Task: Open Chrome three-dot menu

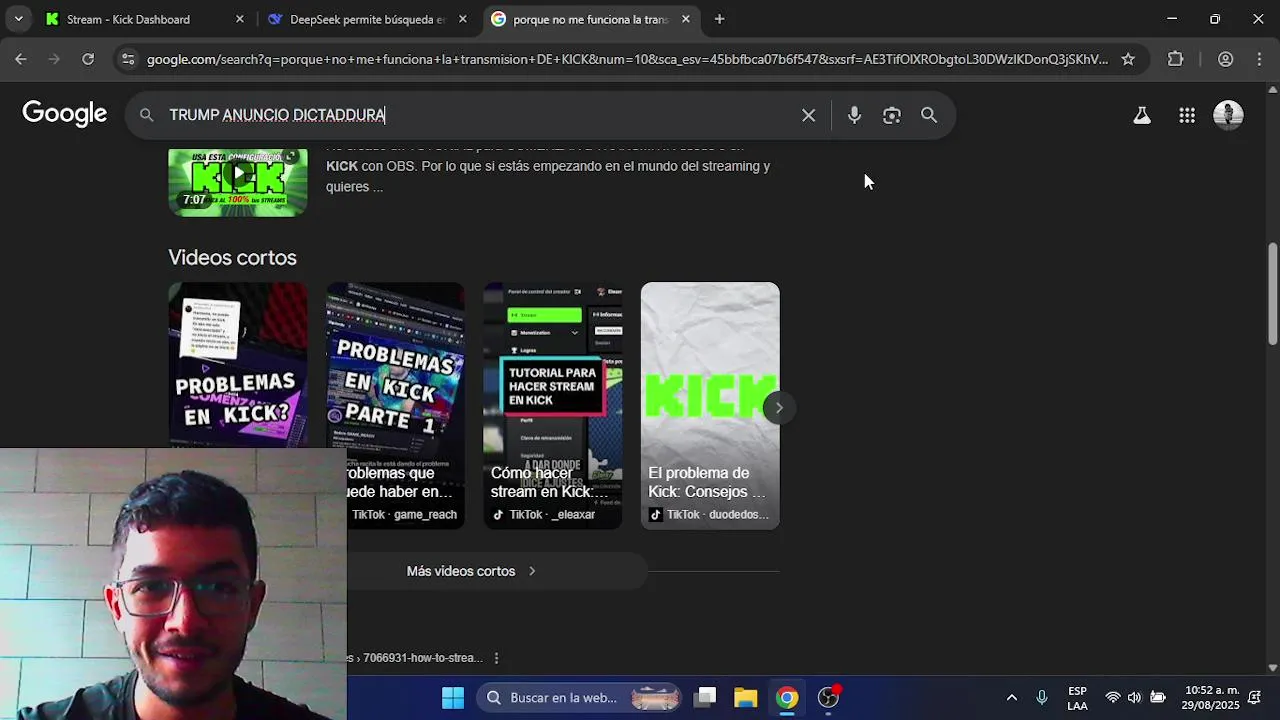Action: (x=1258, y=59)
